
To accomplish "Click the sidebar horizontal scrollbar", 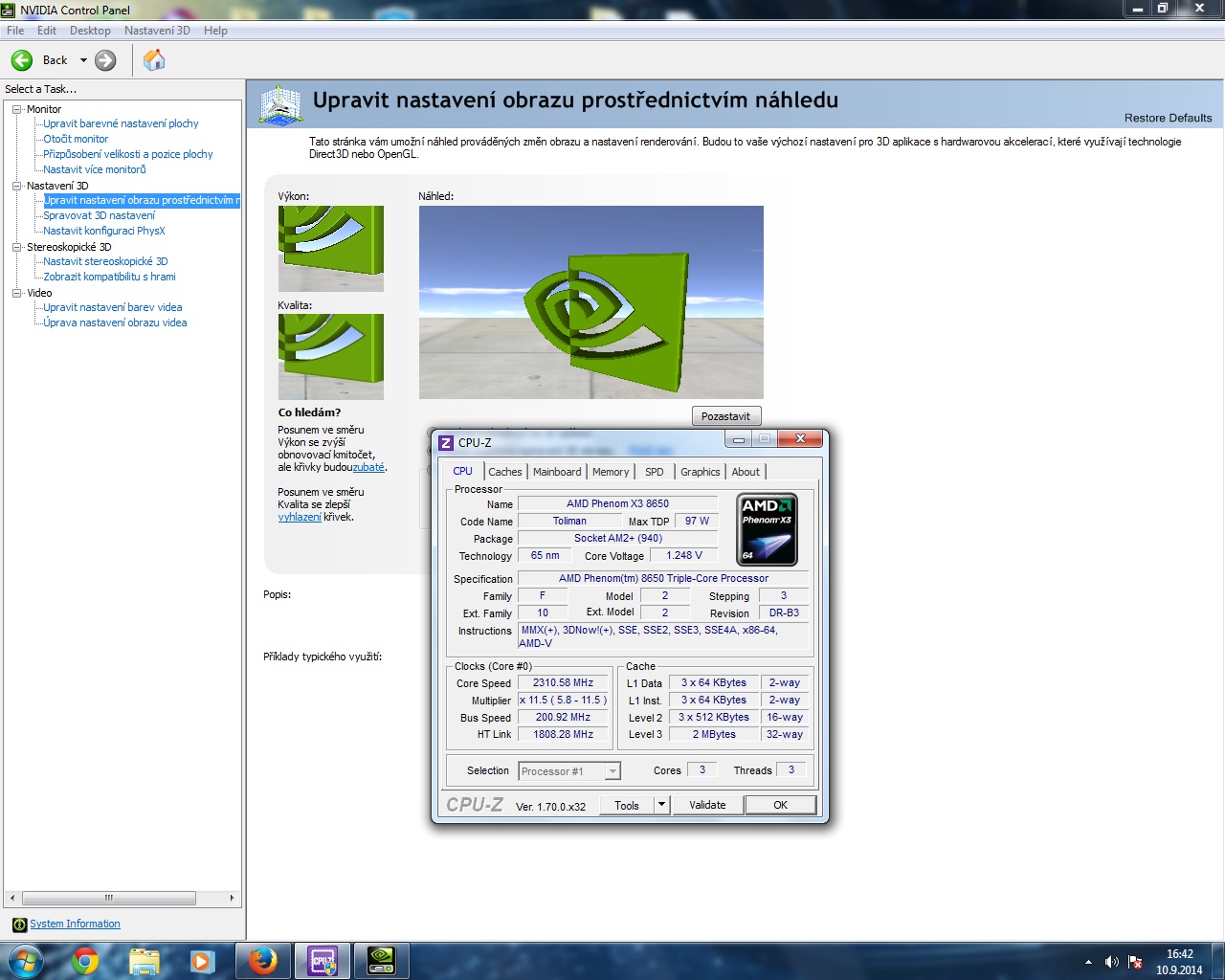I will point(108,898).
